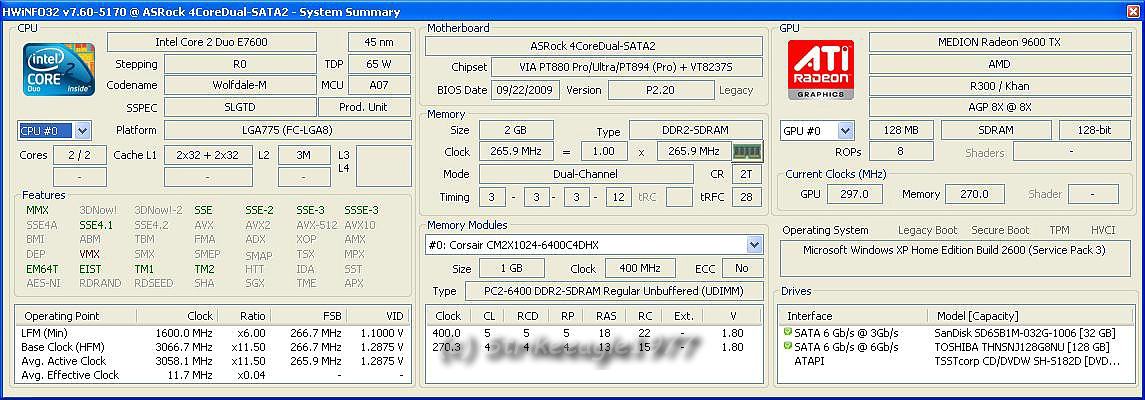Click the SSSE-3 feature label

click(361, 210)
